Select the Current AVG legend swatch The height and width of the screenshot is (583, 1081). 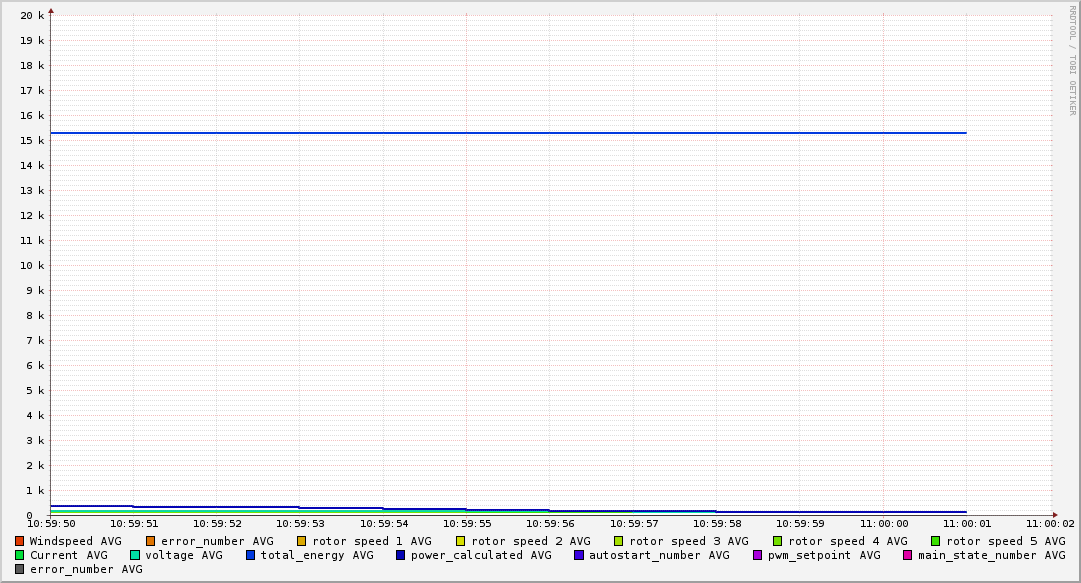click(20, 555)
